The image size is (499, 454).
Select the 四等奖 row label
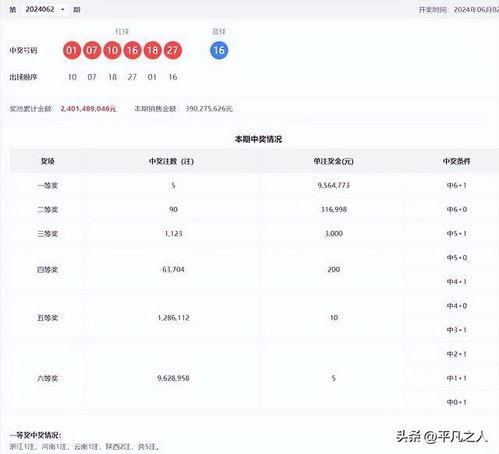[48, 270]
